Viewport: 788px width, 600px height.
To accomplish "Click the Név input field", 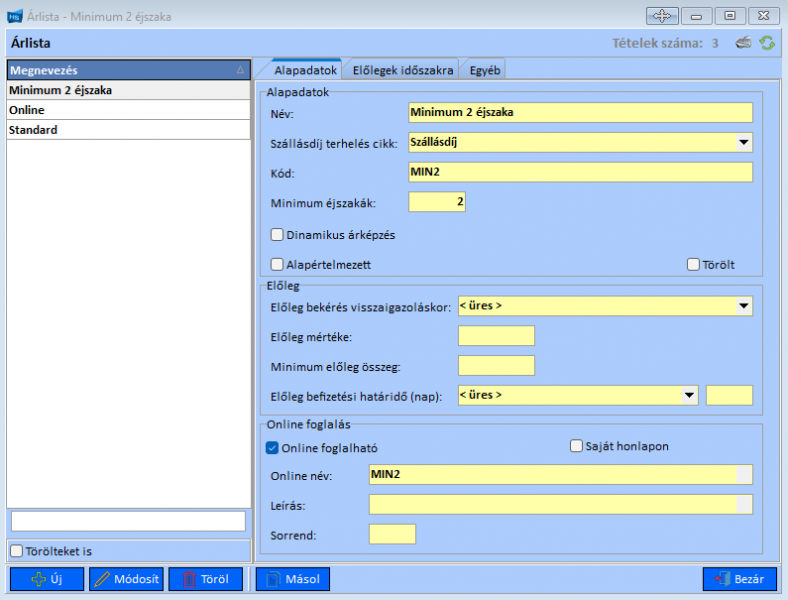I will tap(580, 112).
